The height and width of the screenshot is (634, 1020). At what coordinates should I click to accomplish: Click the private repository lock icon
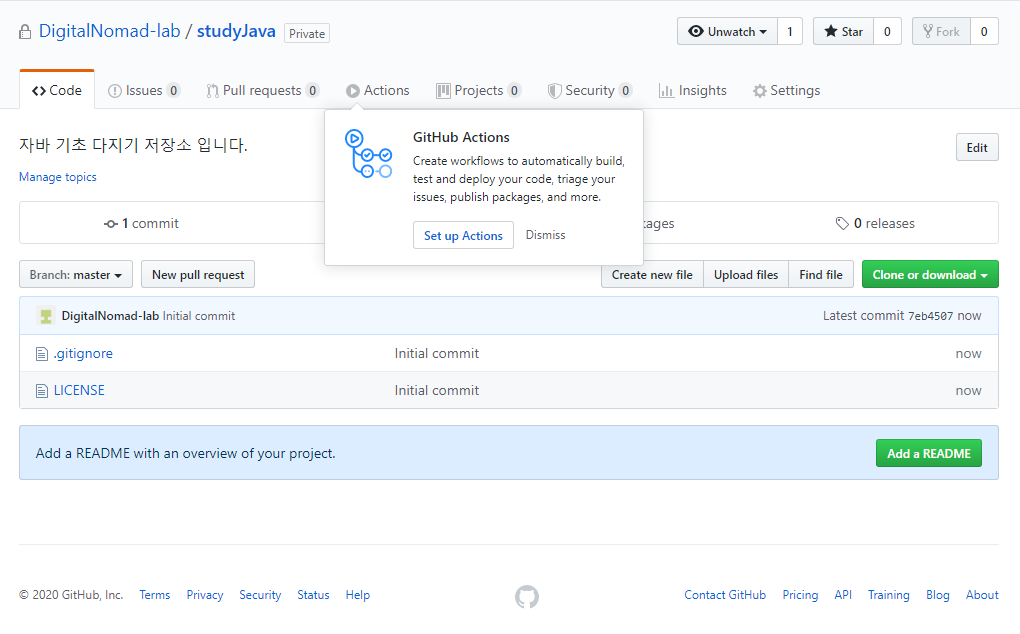click(x=25, y=32)
